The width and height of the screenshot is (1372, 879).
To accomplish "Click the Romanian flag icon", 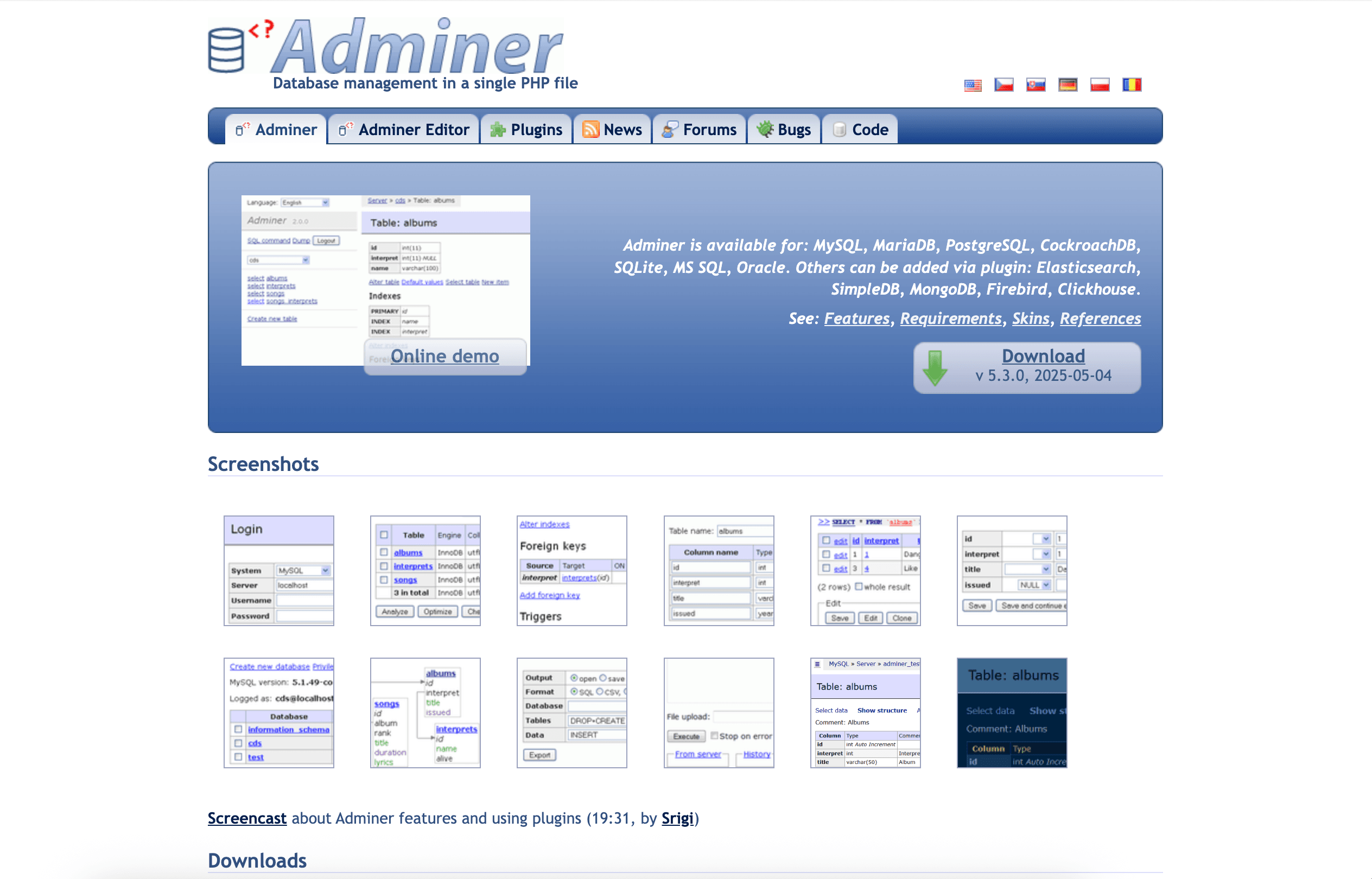I will 1132,85.
